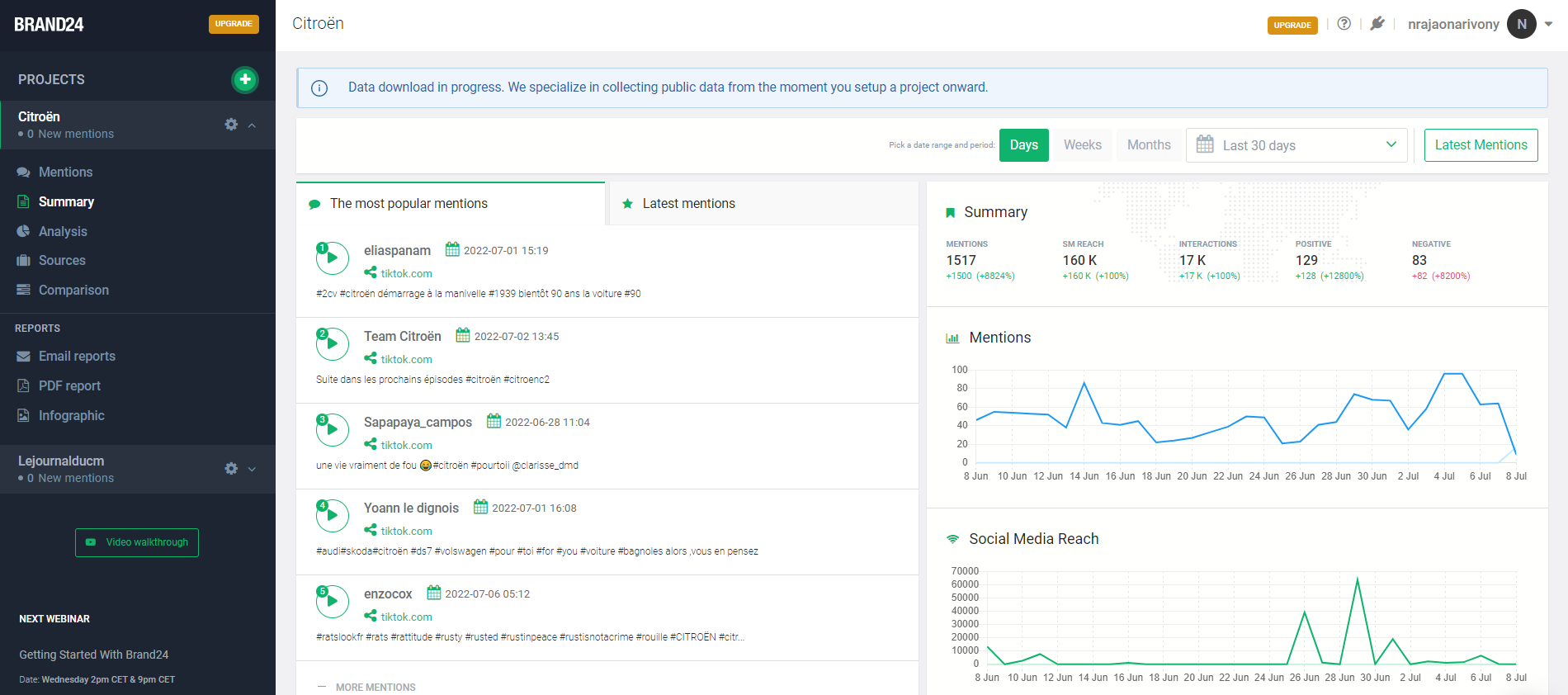Click SM Reach value 160 K
Image resolution: width=1568 pixels, height=695 pixels.
(x=1079, y=260)
